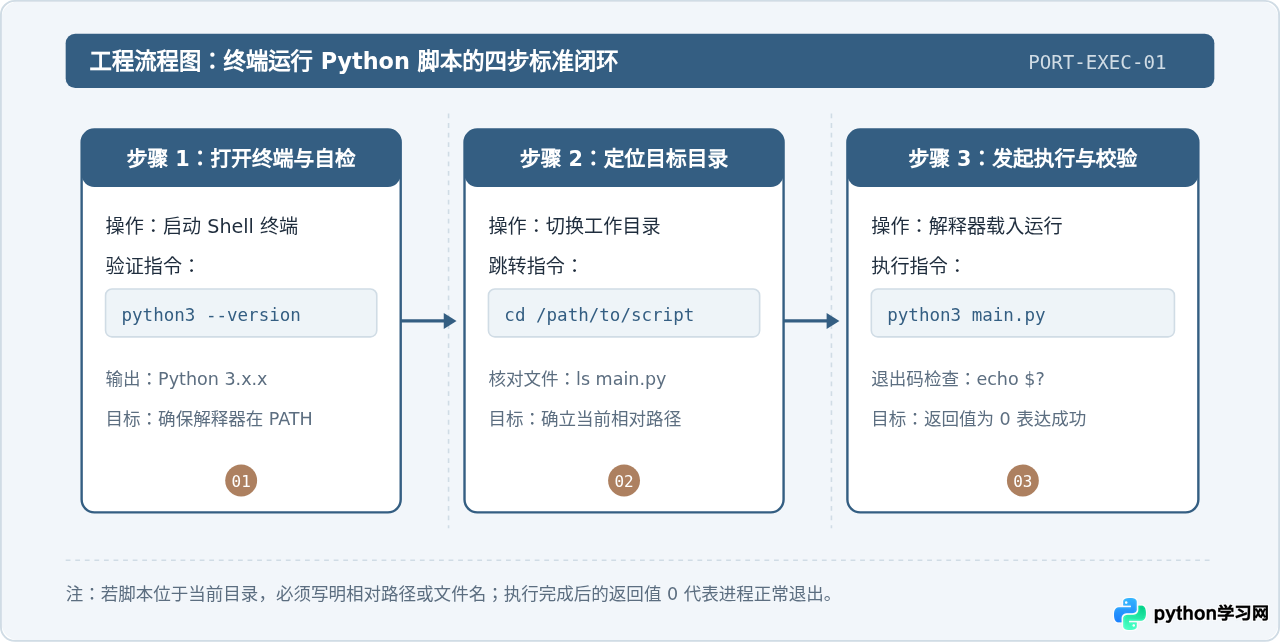Click the text '核对文件：ls main.py'
The height and width of the screenshot is (642, 1280).
coord(577,379)
